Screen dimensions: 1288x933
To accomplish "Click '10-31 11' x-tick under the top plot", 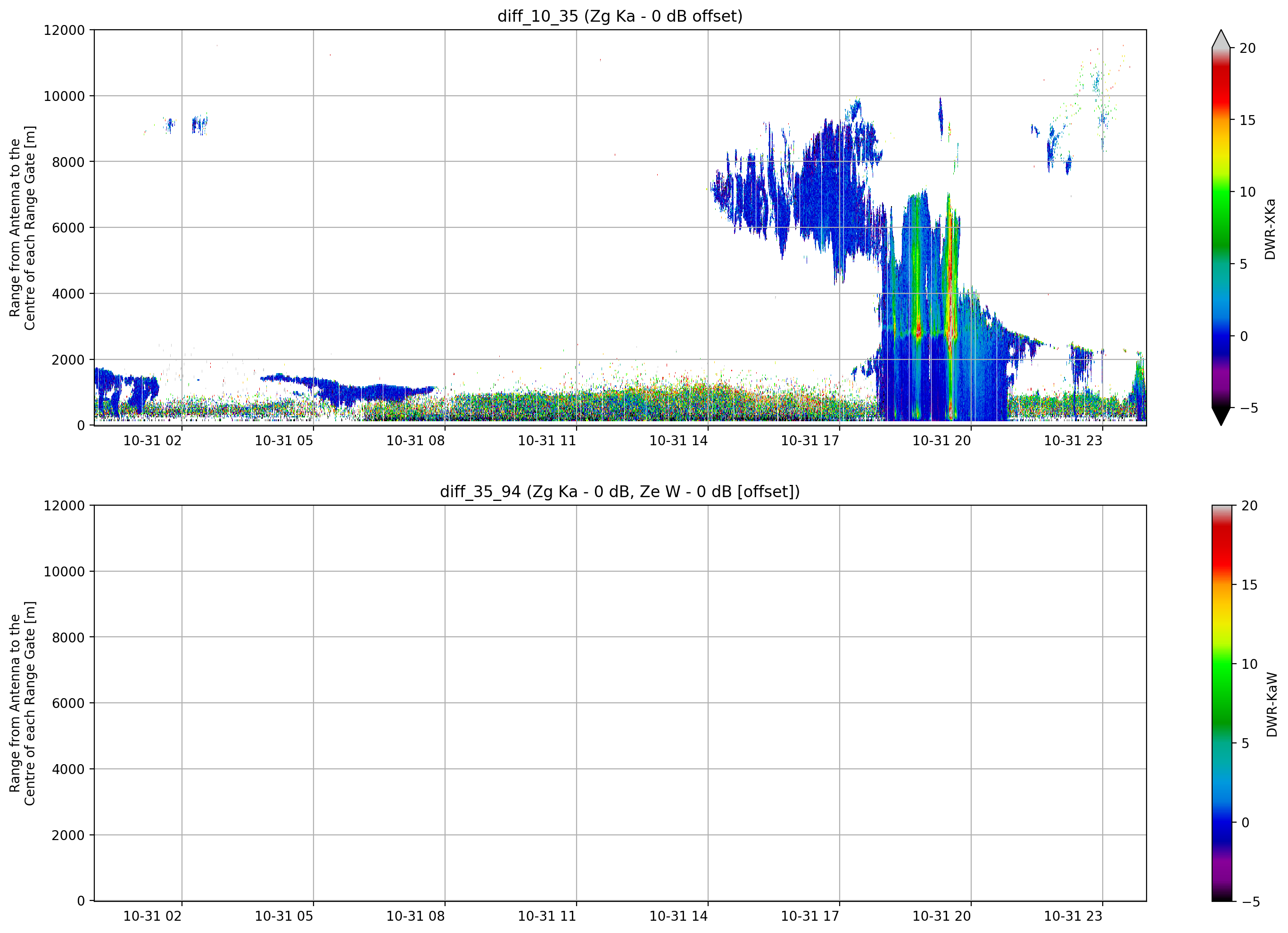I will pos(547,441).
